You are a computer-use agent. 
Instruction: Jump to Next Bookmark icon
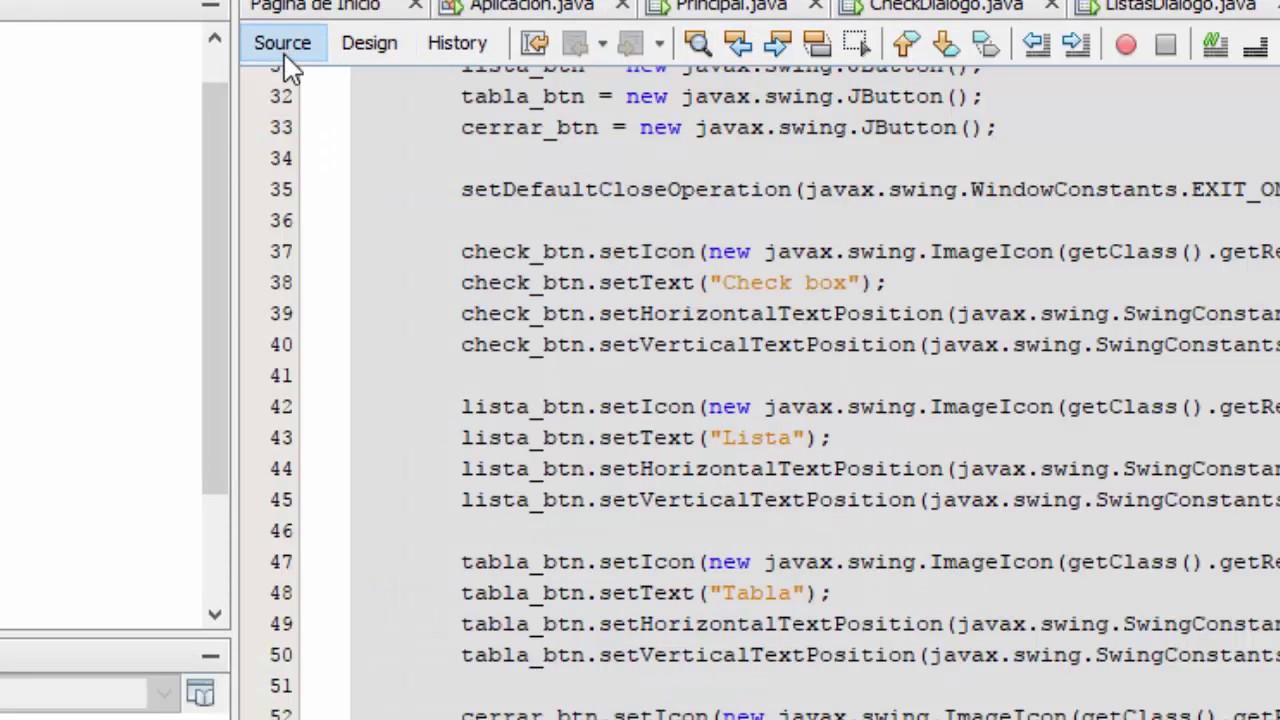(x=946, y=43)
